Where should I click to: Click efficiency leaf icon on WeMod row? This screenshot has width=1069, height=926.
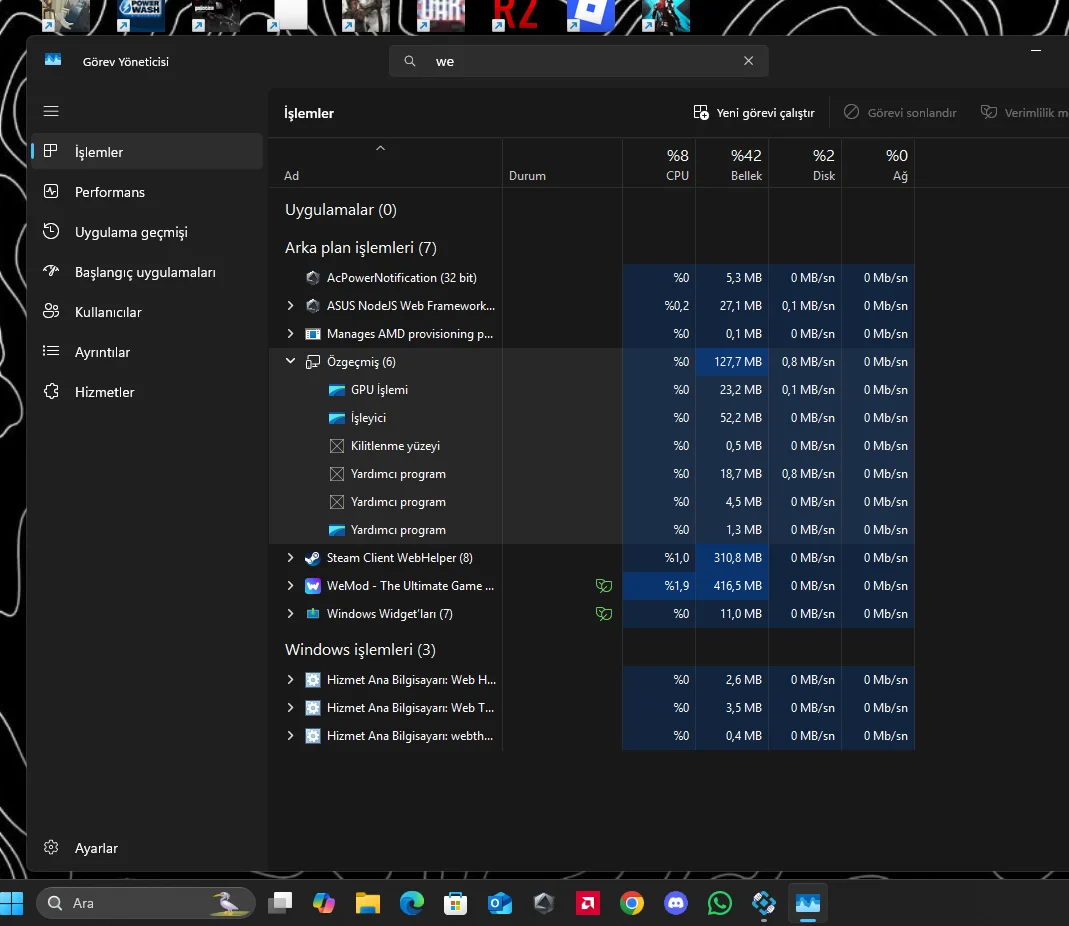click(604, 586)
